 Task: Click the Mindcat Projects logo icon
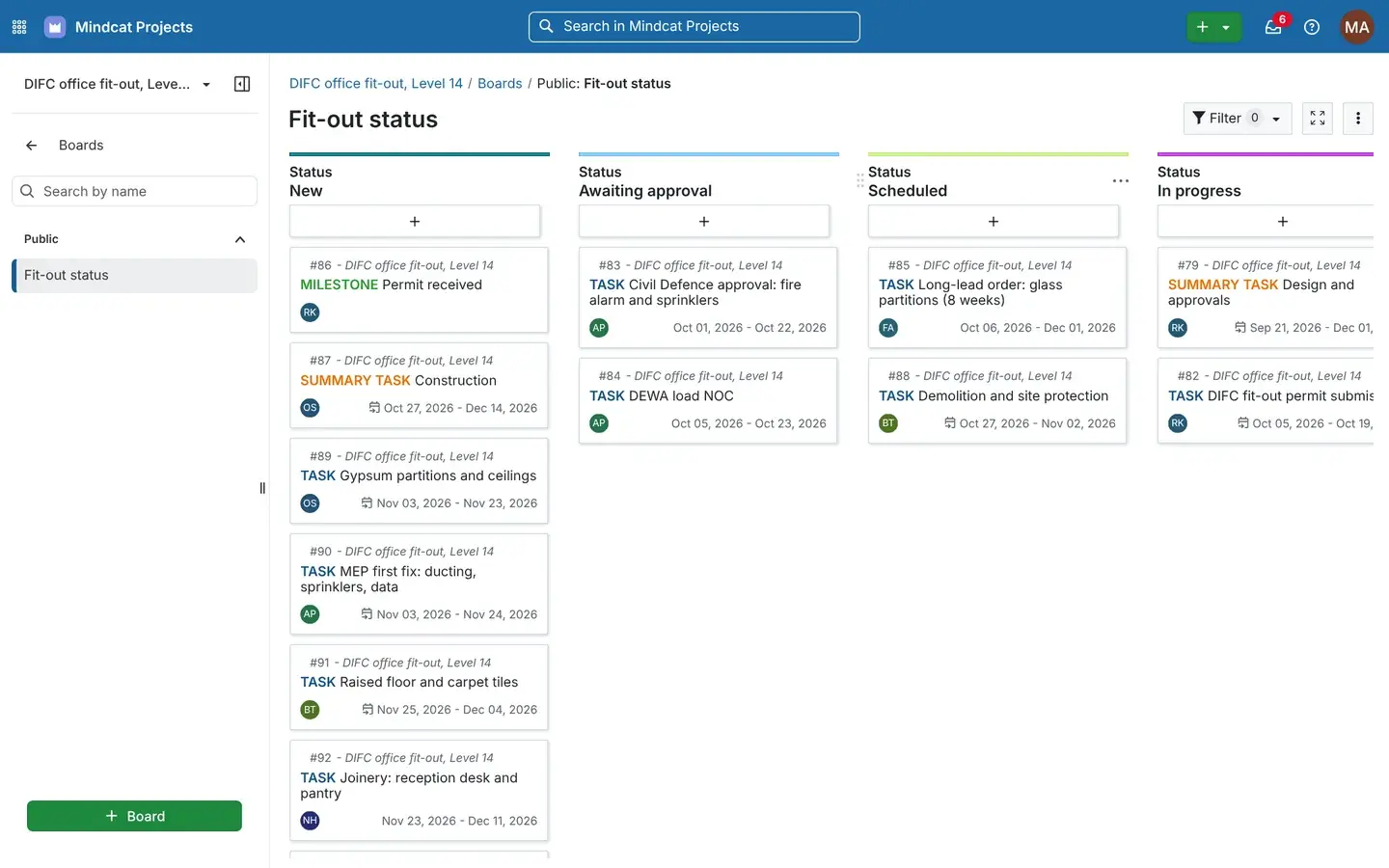coord(55,27)
